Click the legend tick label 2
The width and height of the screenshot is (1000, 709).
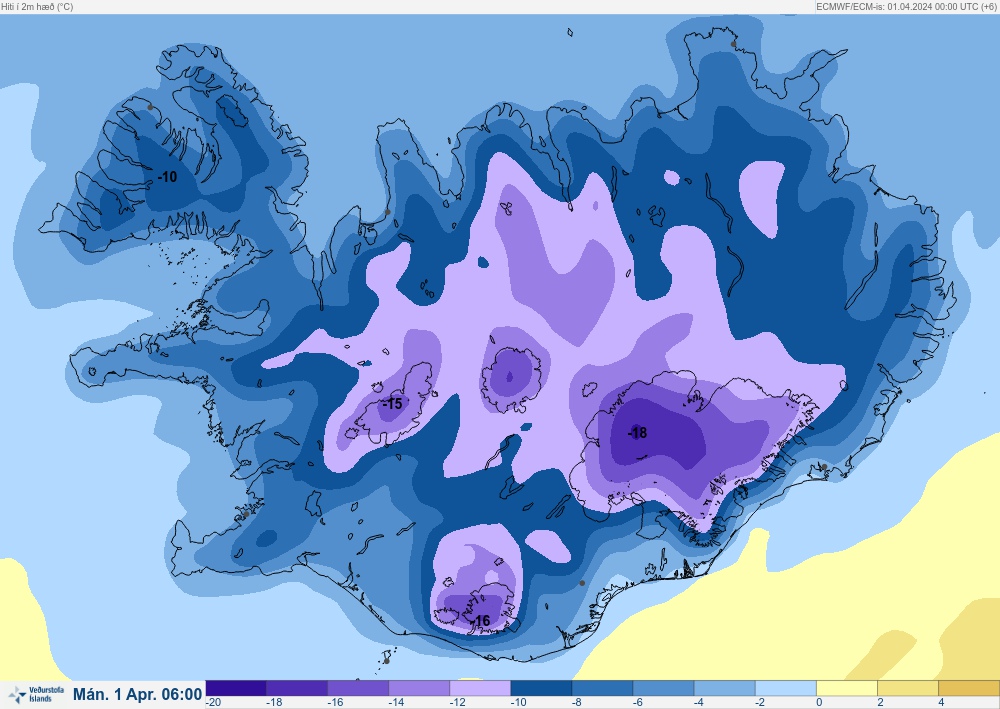[x=881, y=703]
